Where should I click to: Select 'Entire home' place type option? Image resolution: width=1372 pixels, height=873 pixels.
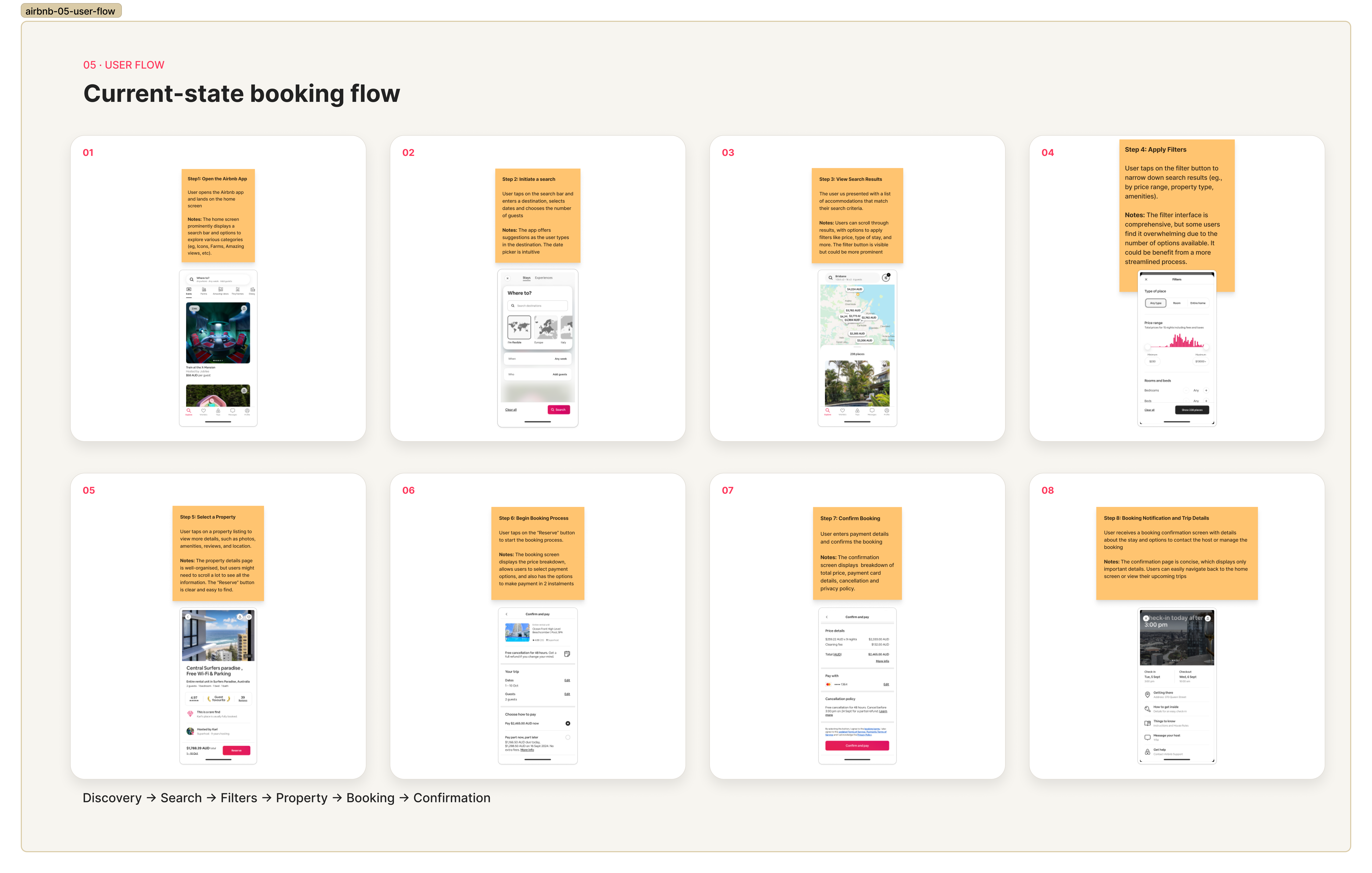1198,303
